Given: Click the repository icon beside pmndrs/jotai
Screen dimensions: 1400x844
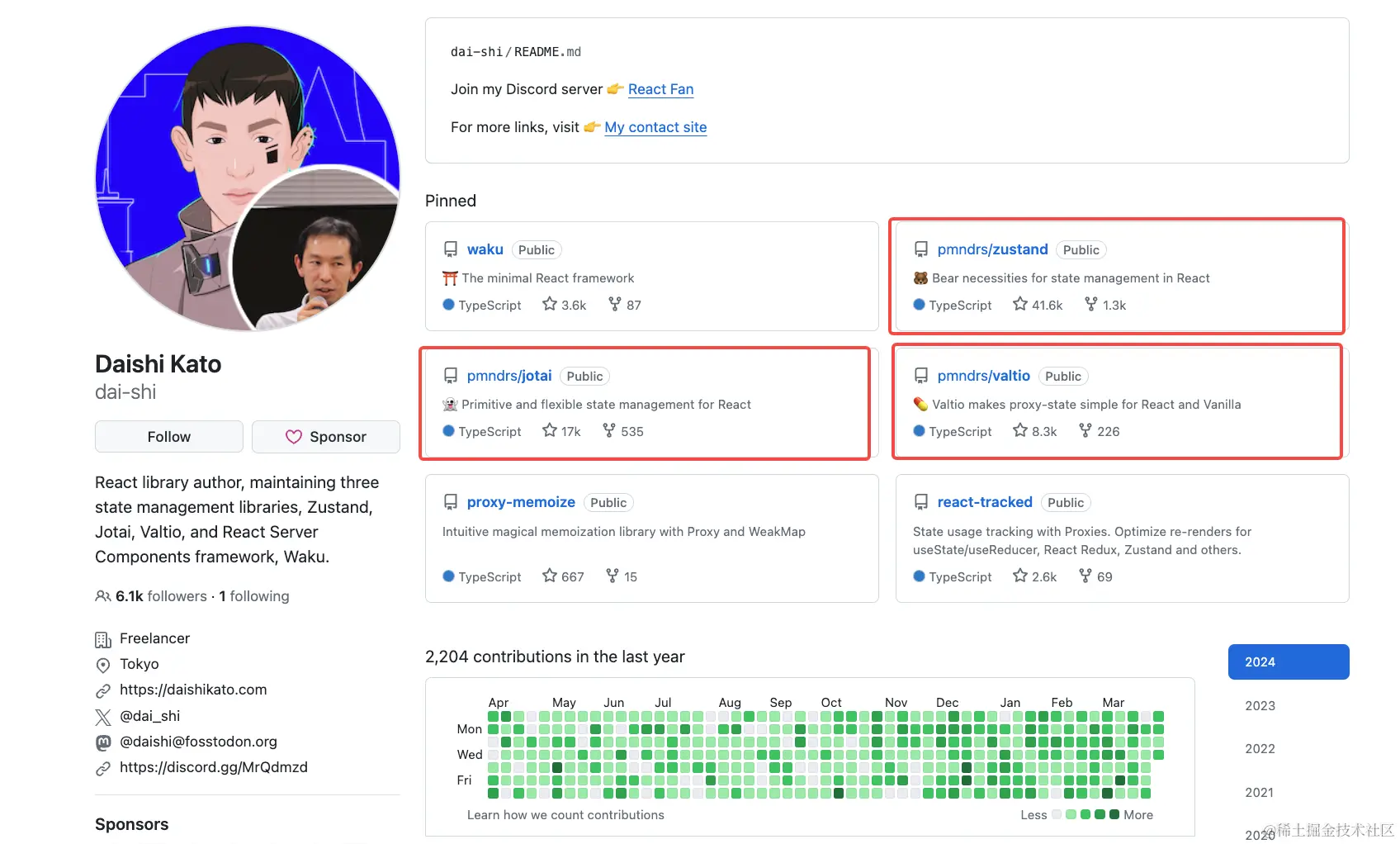Looking at the screenshot, I should (x=451, y=376).
